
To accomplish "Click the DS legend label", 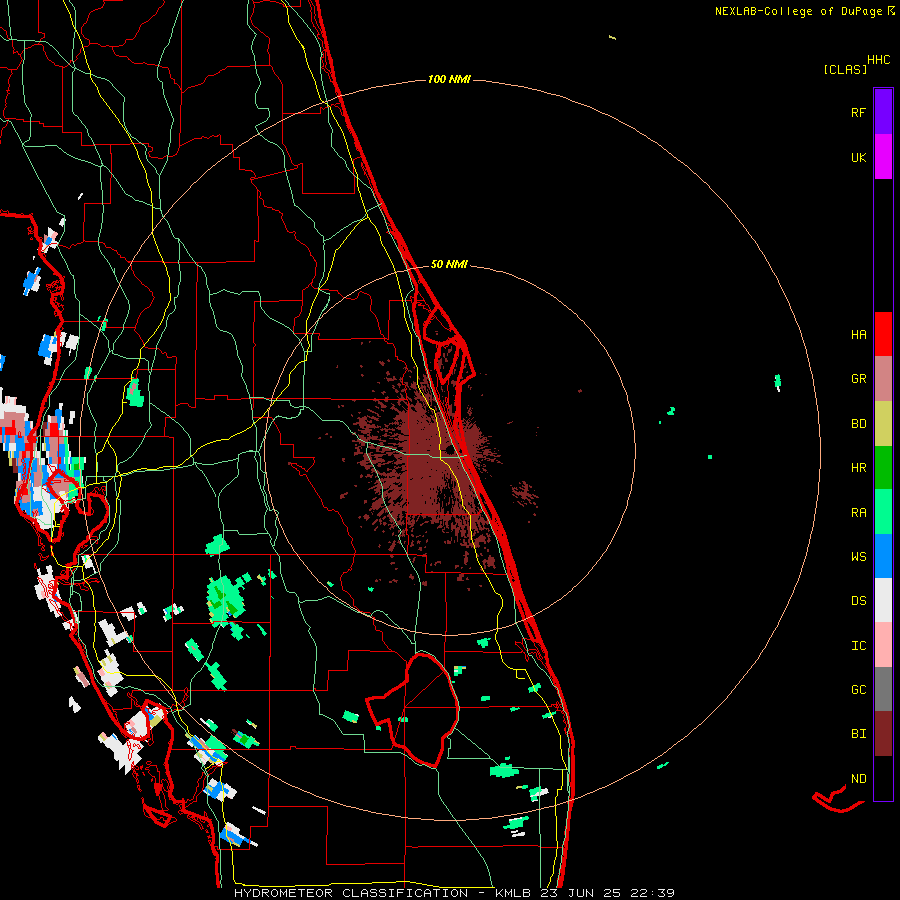I will click(x=858, y=600).
